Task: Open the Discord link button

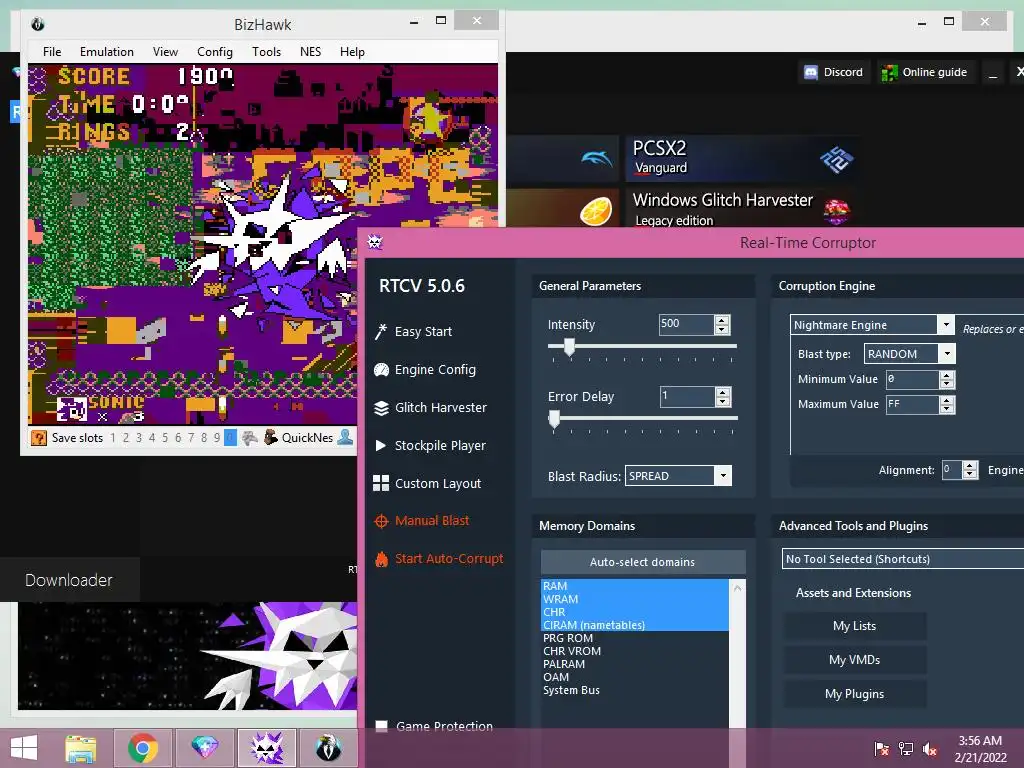Action: (x=834, y=72)
